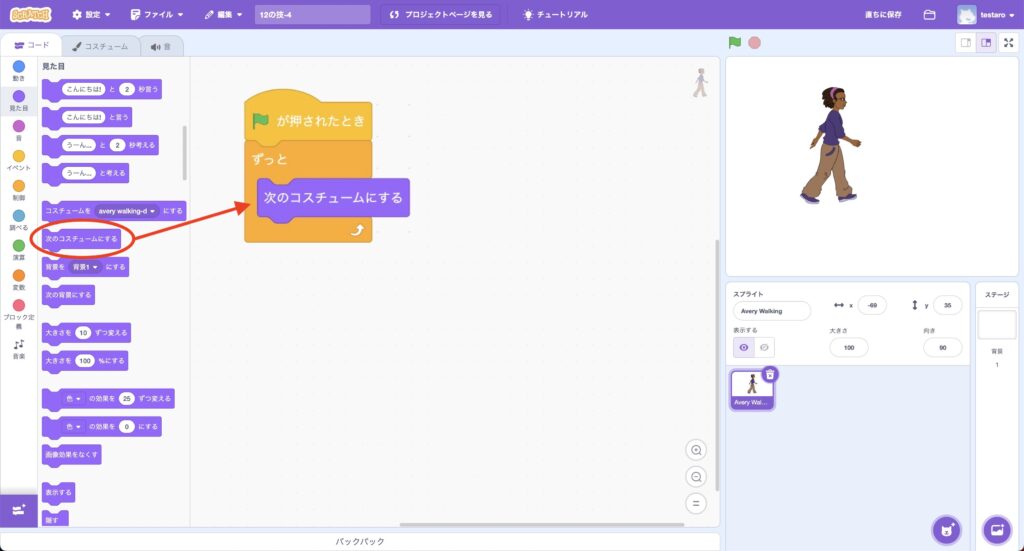The image size is (1024, 551).
Task: Enter full screen stage mode
Action: 1009,43
